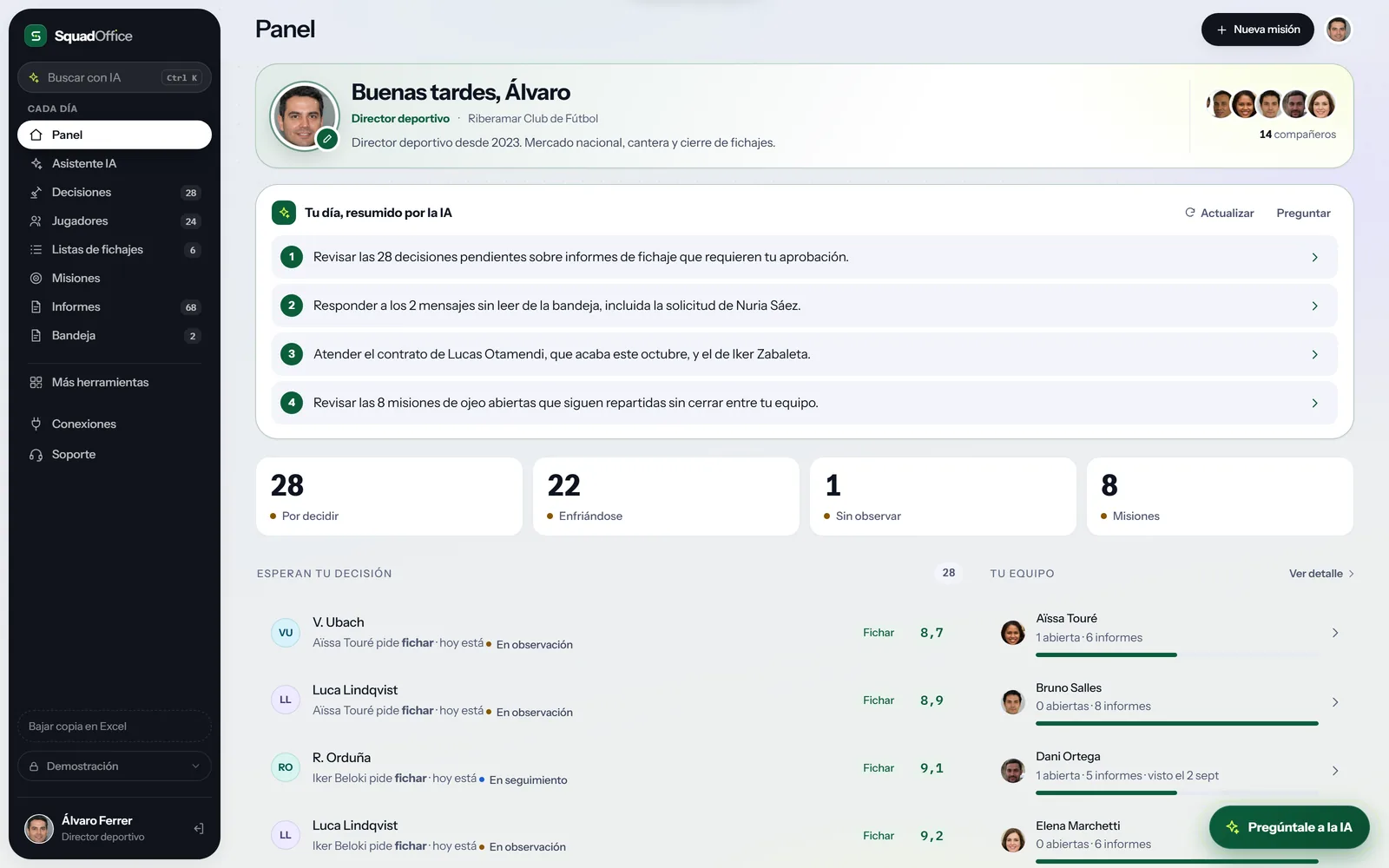Screen dimensions: 1389x868
Task: Click the user avatar in top right
Action: 1339,30
